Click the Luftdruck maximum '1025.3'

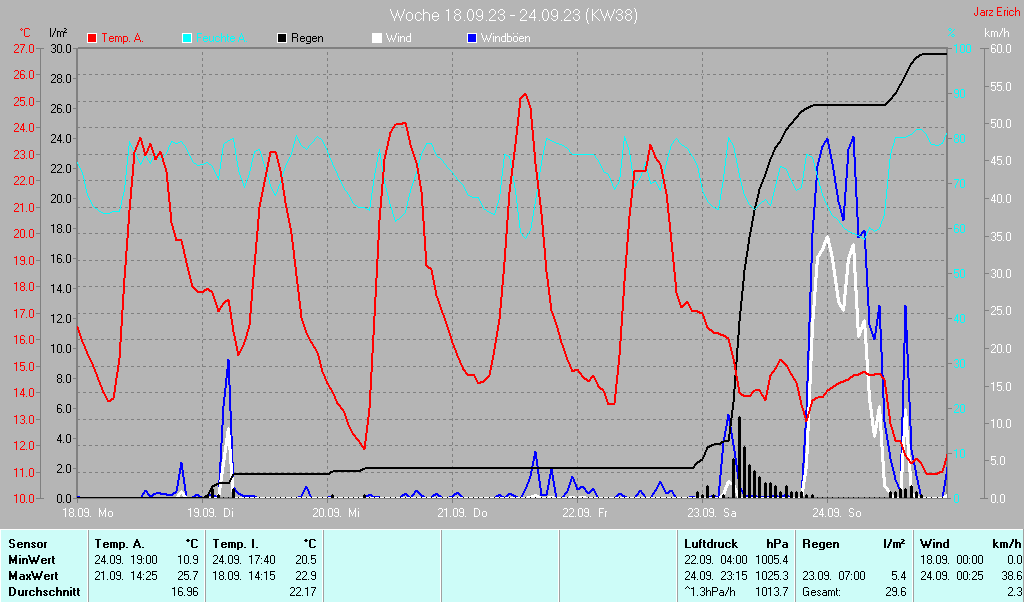[x=772, y=577]
